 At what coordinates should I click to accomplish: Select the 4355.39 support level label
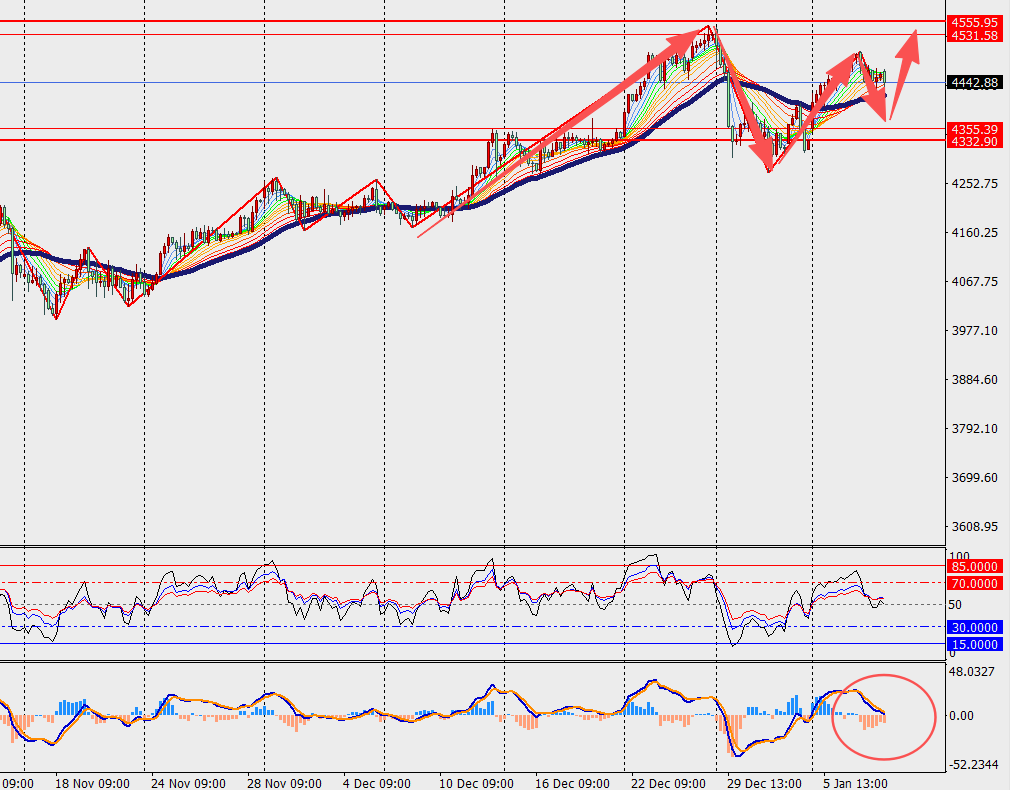975,129
